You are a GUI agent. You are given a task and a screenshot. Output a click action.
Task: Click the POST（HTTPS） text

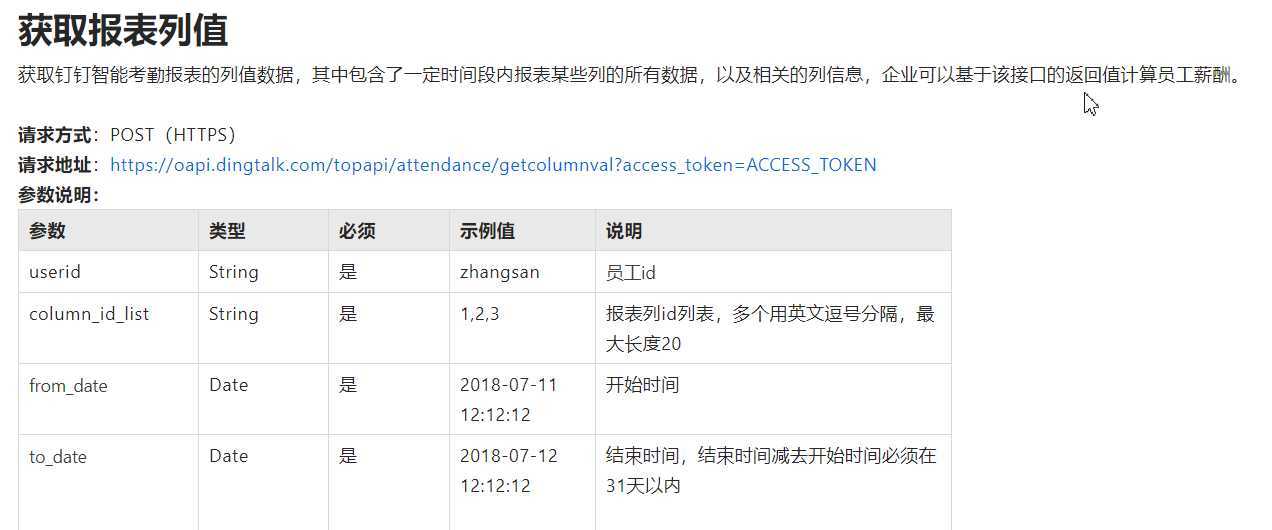[x=173, y=135]
